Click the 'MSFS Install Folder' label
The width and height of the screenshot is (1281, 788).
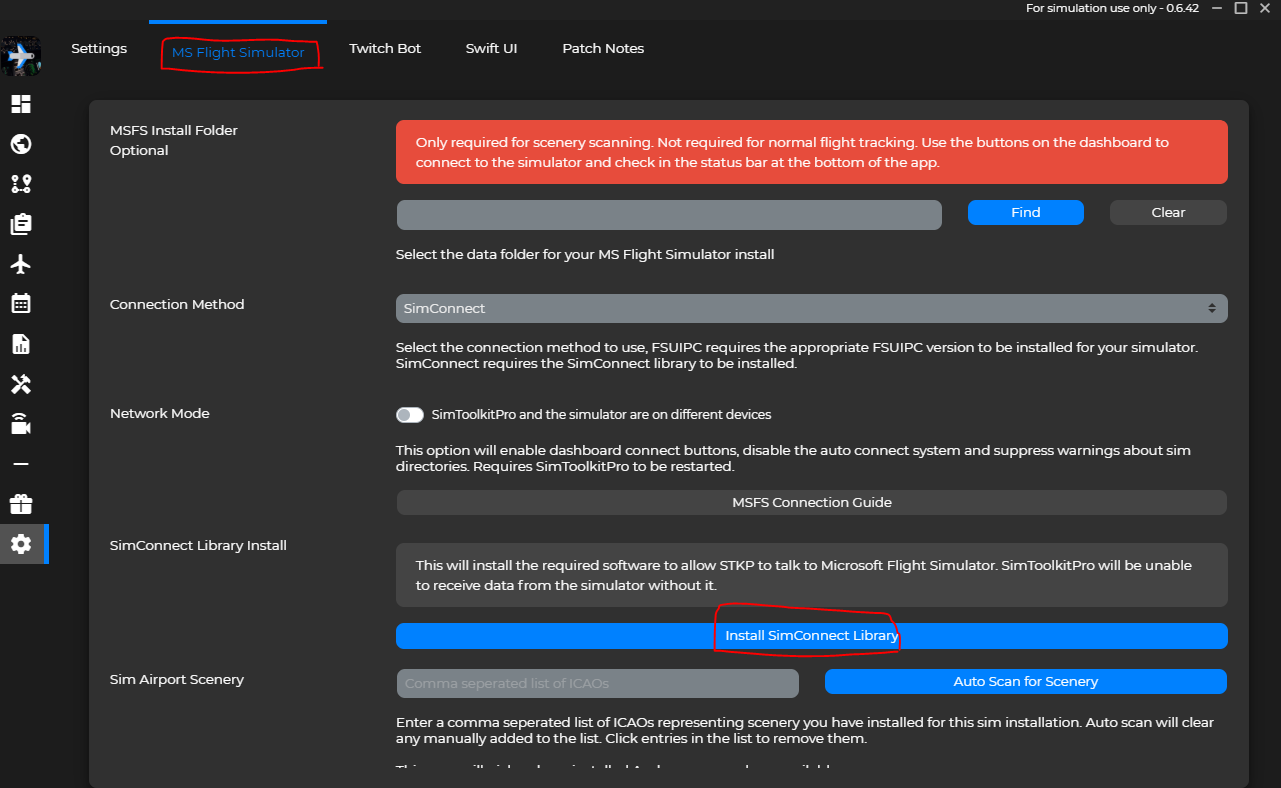pyautogui.click(x=174, y=130)
